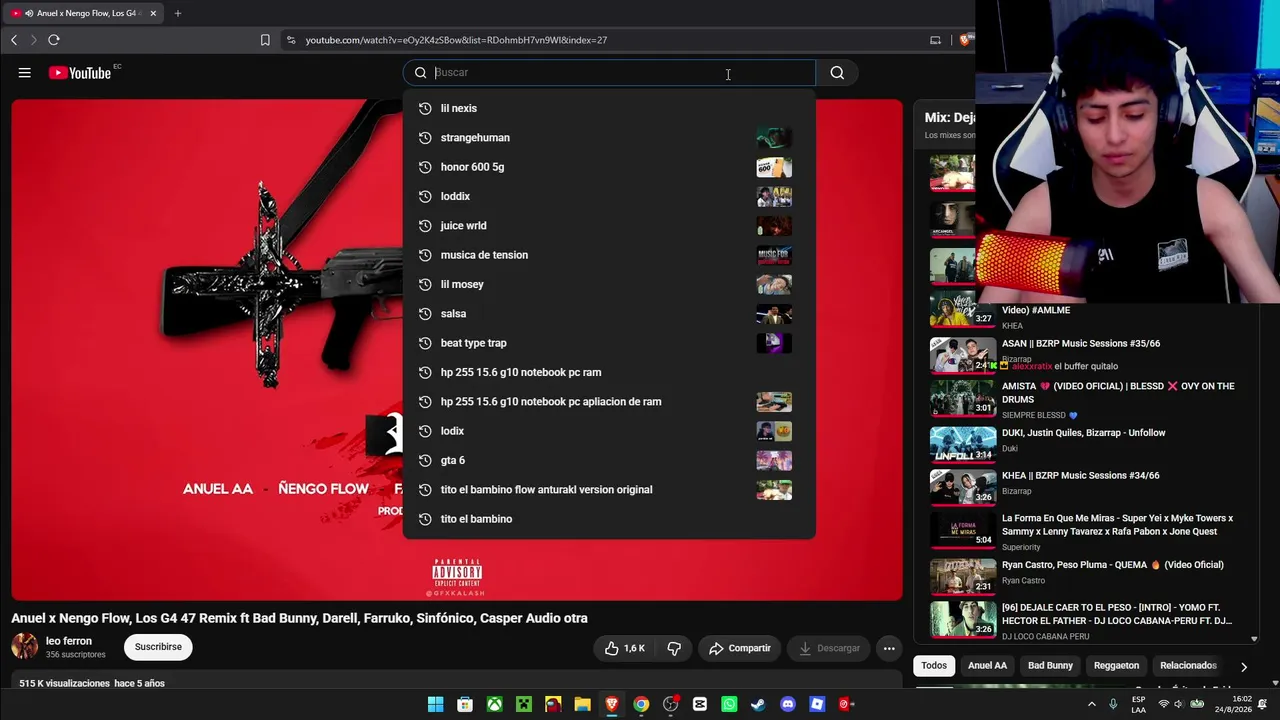
Task: Choose 'juice wrld' search suggestion
Action: [x=609, y=226]
